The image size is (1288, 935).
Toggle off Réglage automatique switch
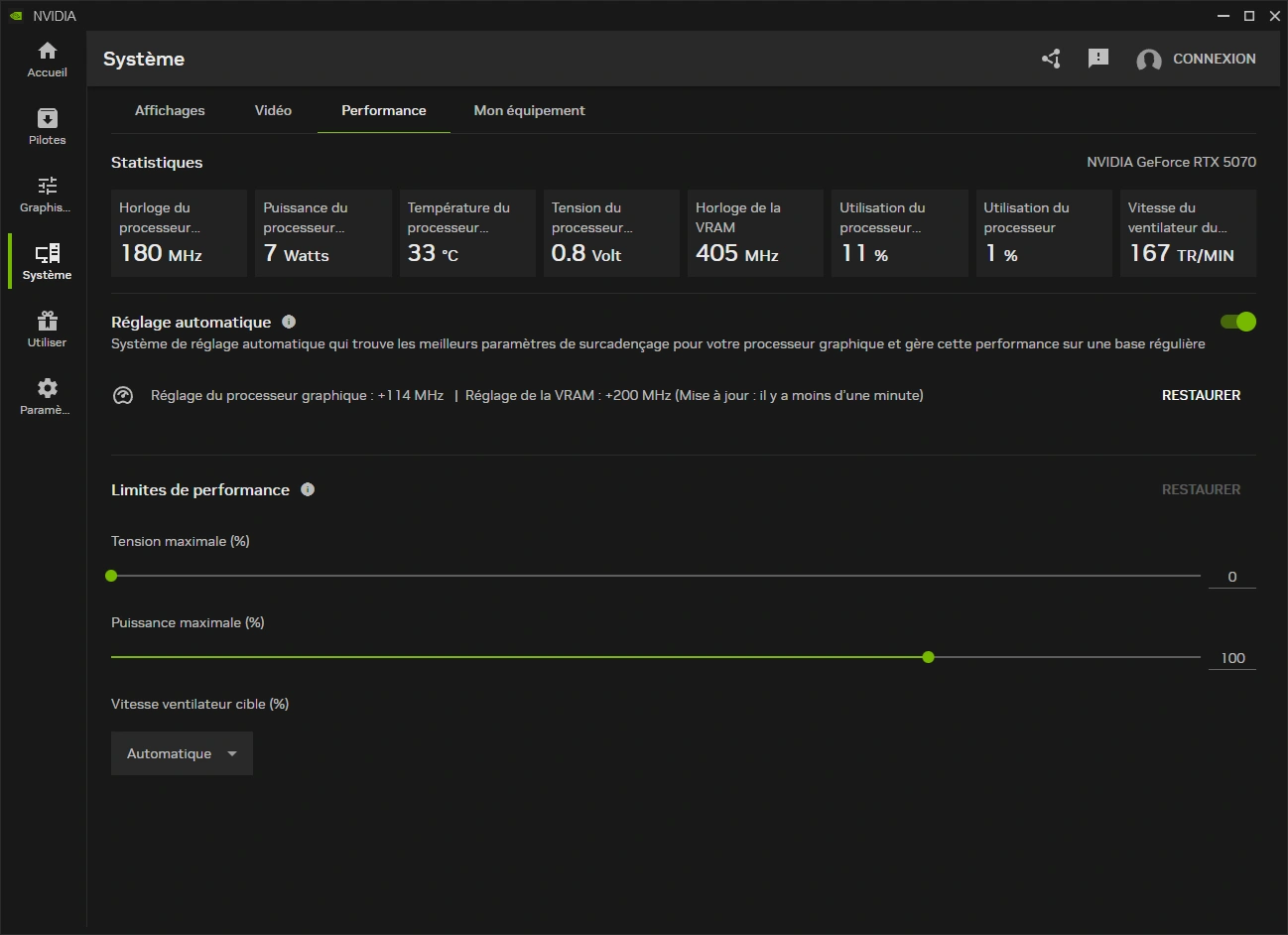click(x=1238, y=322)
